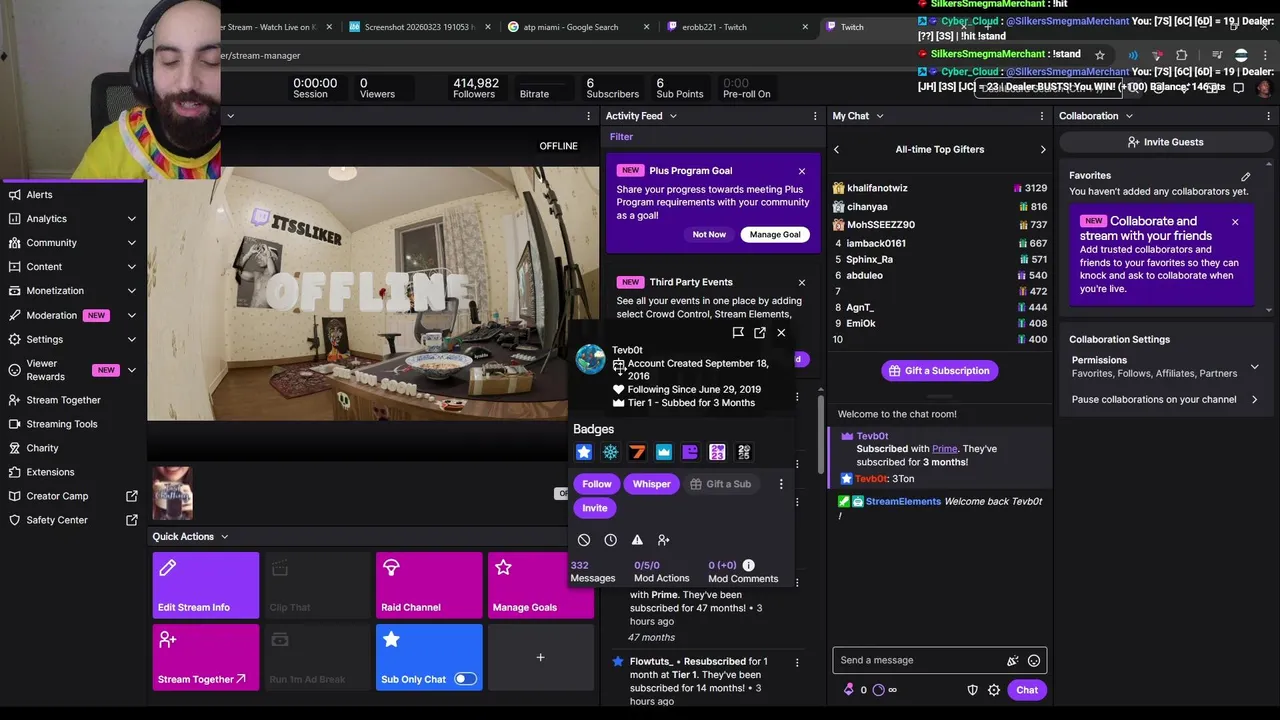The image size is (1280, 720).
Task: Show previous leaderboard in My Chat
Action: (837, 150)
